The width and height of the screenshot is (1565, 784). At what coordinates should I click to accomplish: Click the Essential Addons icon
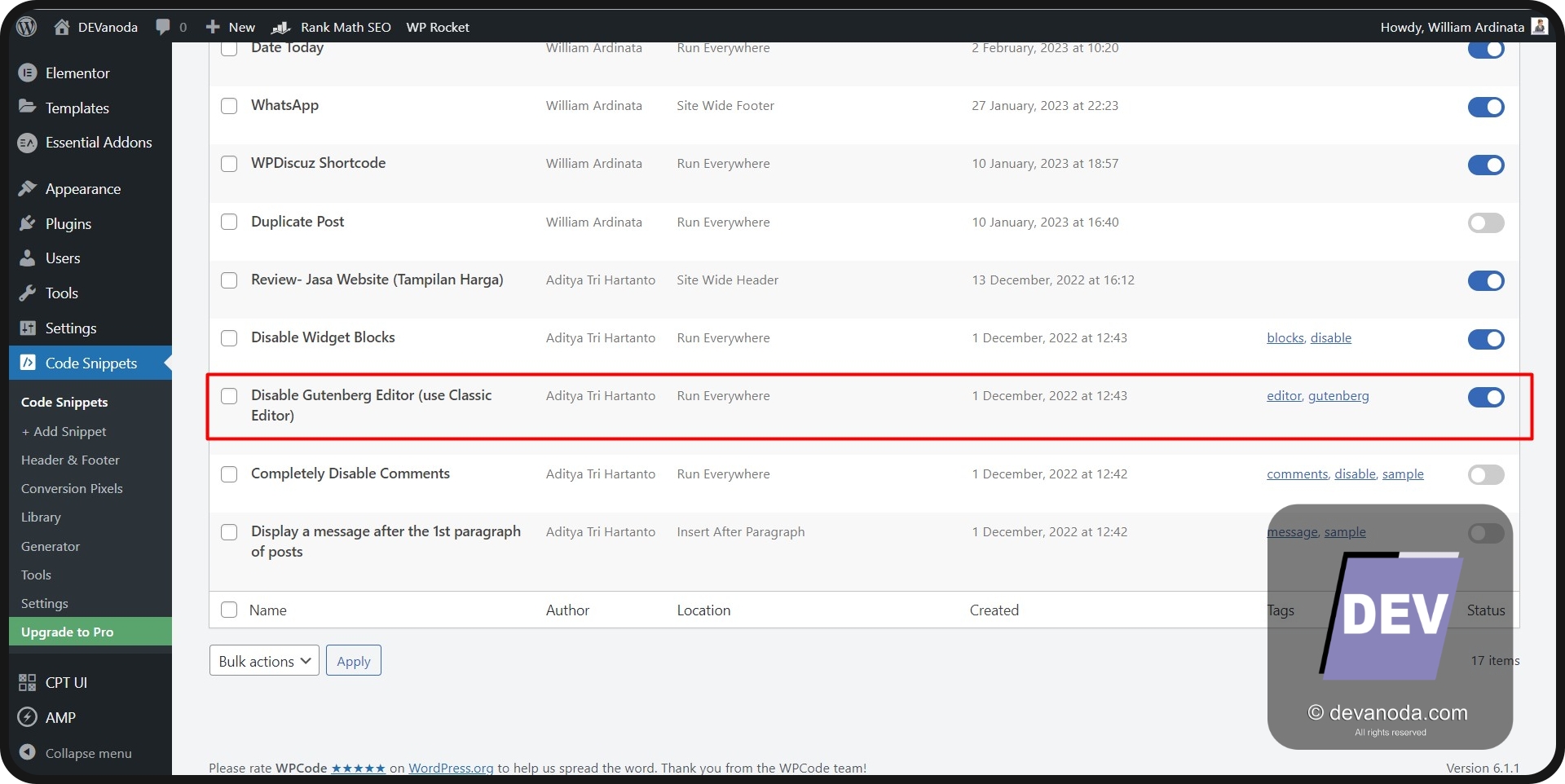28,143
